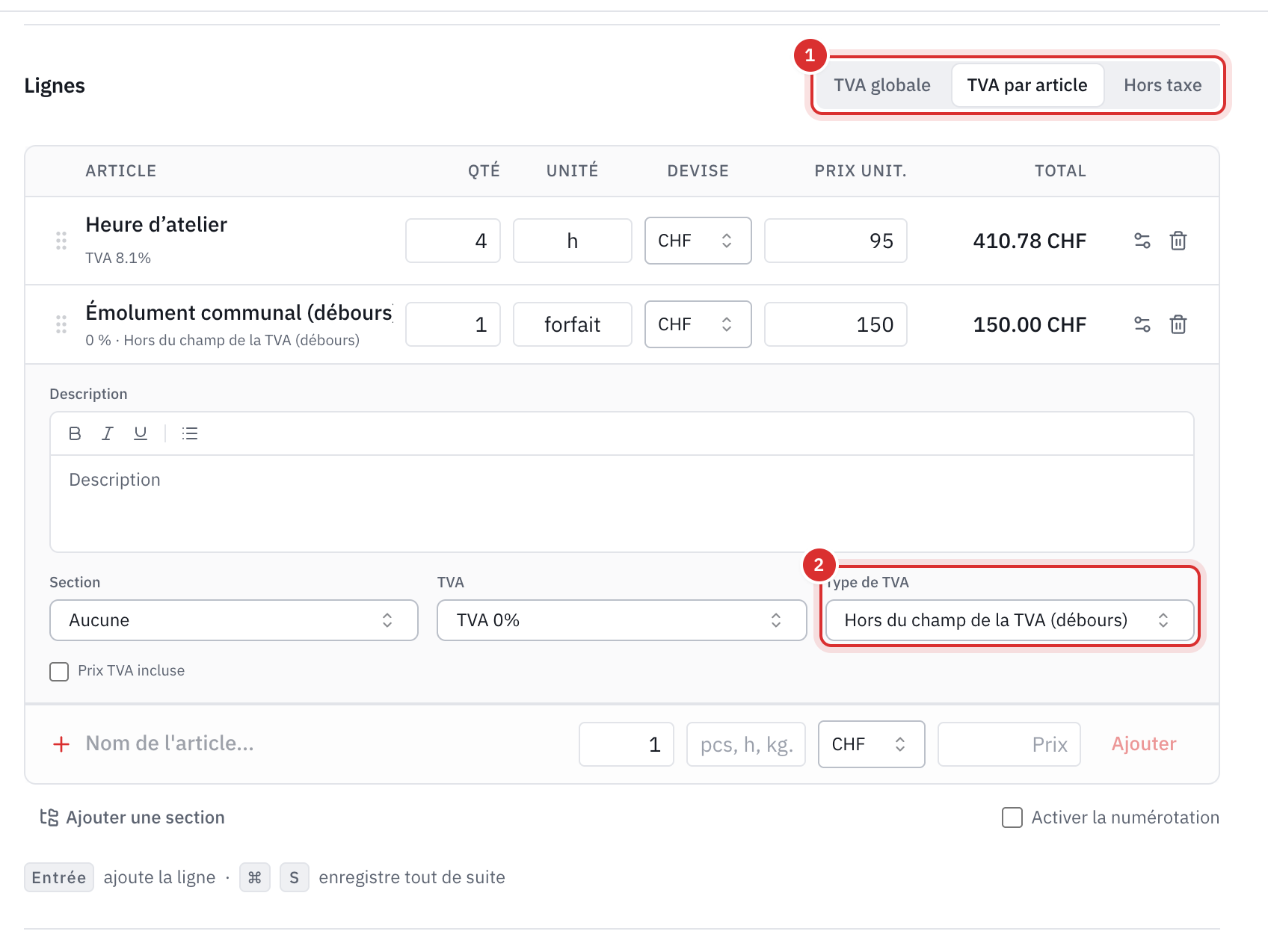
Task: Open CHF currency dropdown in new article row
Action: (872, 744)
